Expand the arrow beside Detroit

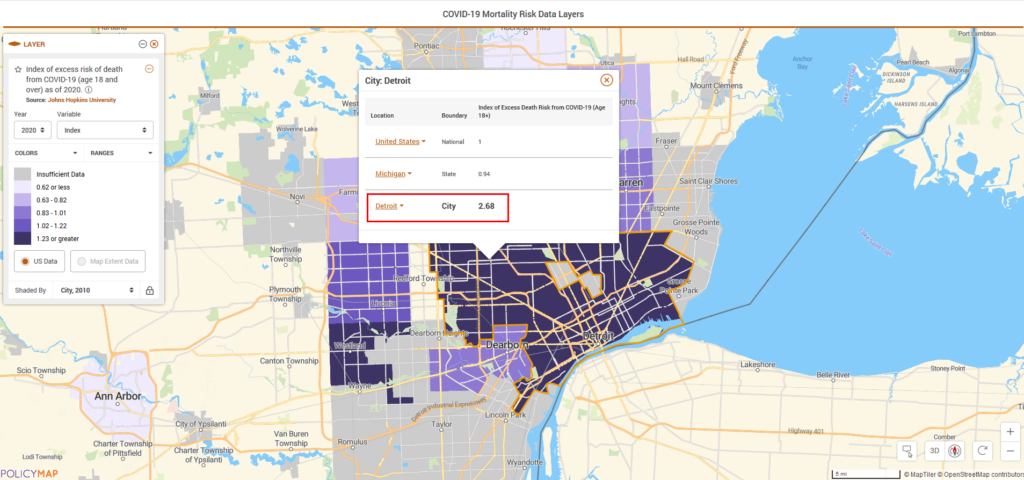(x=402, y=206)
